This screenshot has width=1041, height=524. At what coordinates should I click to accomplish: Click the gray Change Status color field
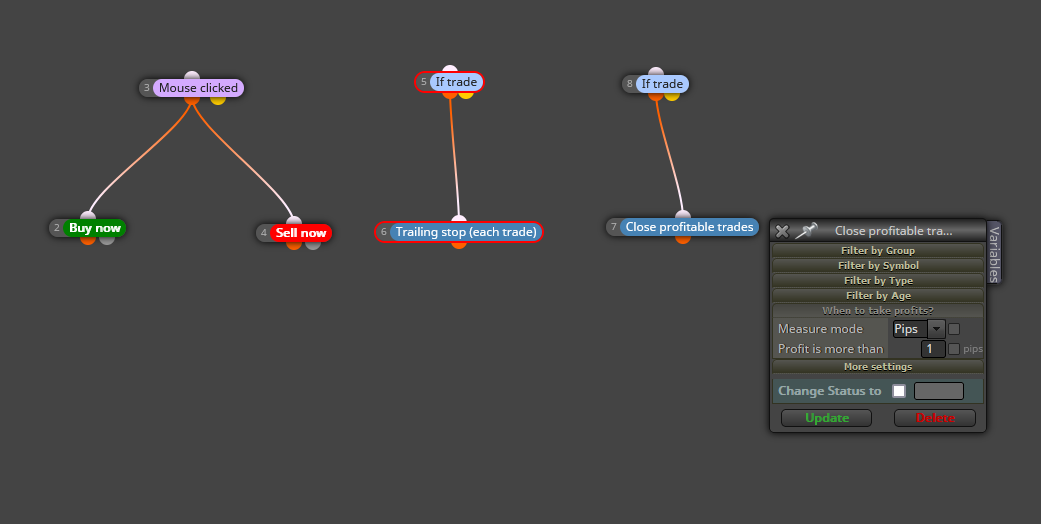coord(939,391)
